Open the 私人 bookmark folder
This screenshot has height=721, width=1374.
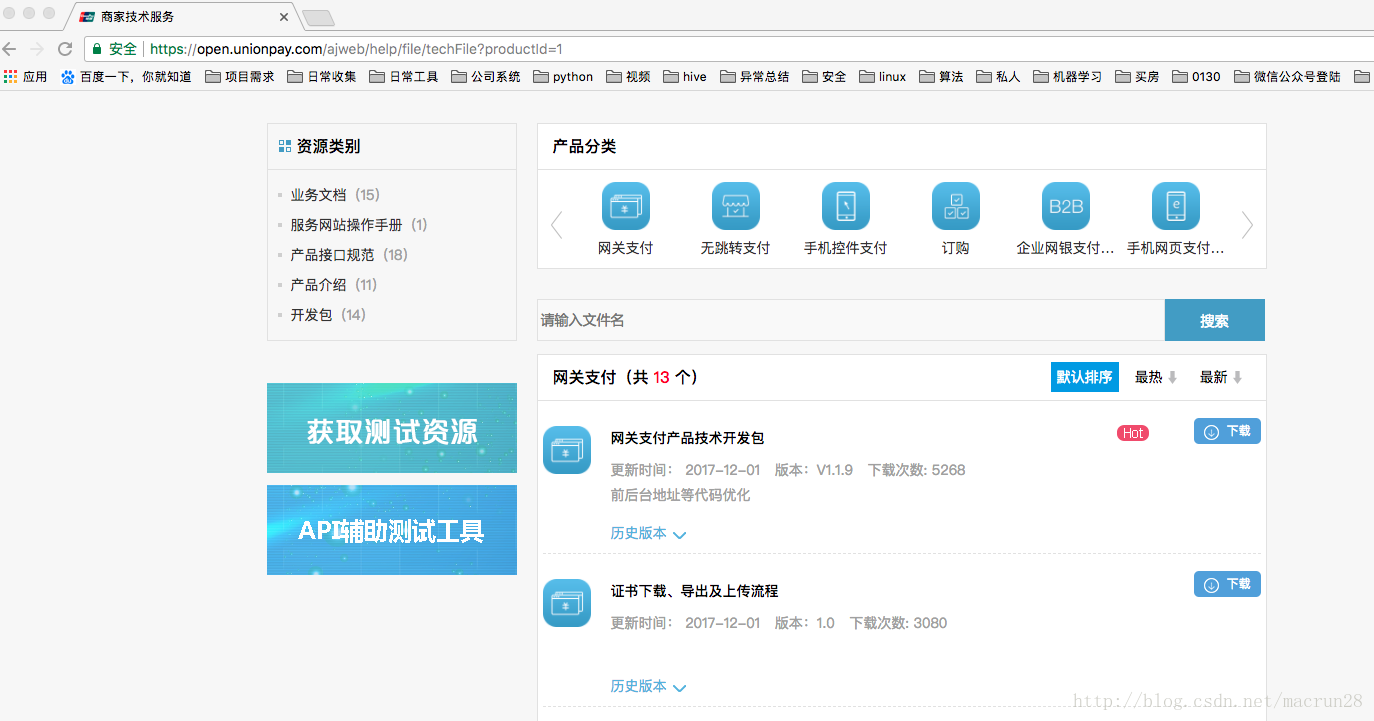999,76
